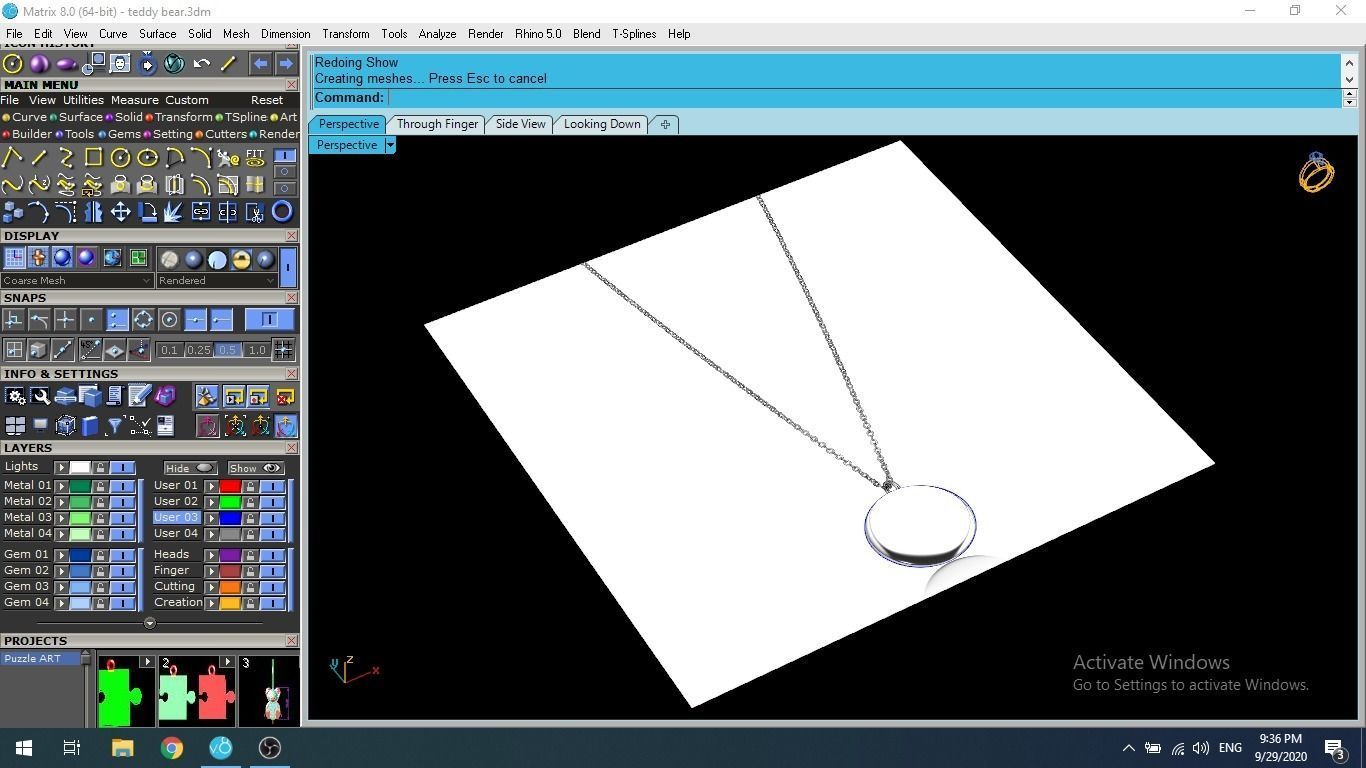Open the T-Splines menu
The height and width of the screenshot is (768, 1366).
(x=634, y=34)
